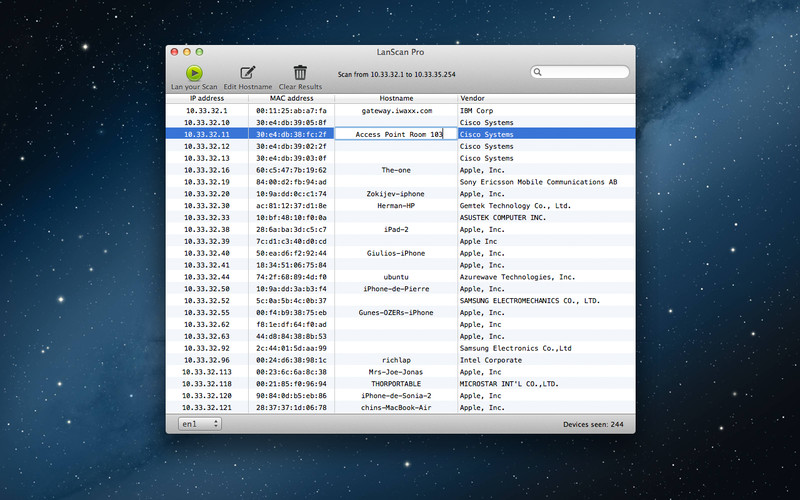Click vendor Sony Ericsson Mobile Communications AB
This screenshot has height=500, width=800.
538,182
